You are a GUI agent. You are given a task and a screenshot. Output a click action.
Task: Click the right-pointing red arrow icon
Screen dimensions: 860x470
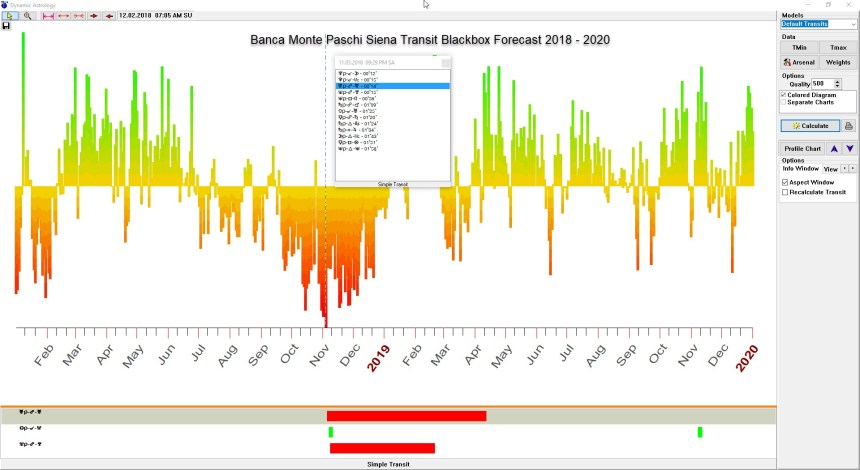94,16
